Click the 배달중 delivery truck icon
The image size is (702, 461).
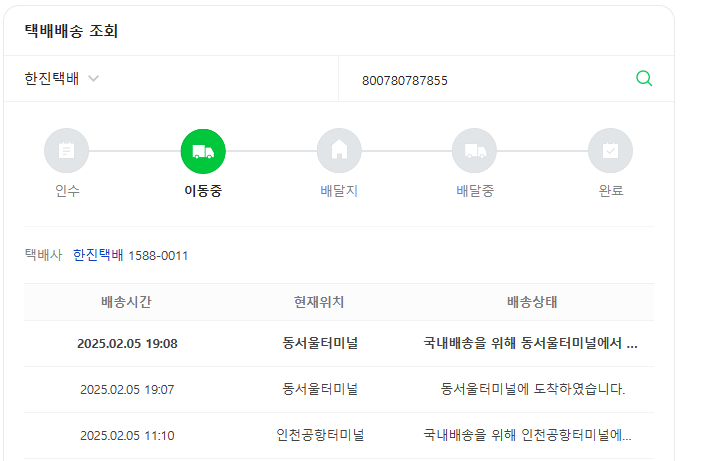pyautogui.click(x=475, y=151)
